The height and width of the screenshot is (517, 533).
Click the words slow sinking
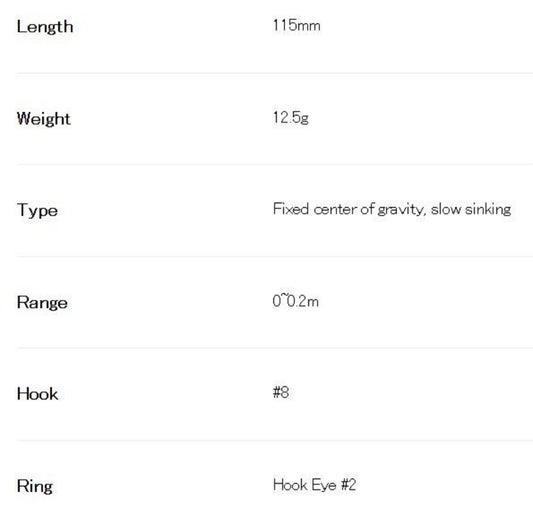click(471, 209)
